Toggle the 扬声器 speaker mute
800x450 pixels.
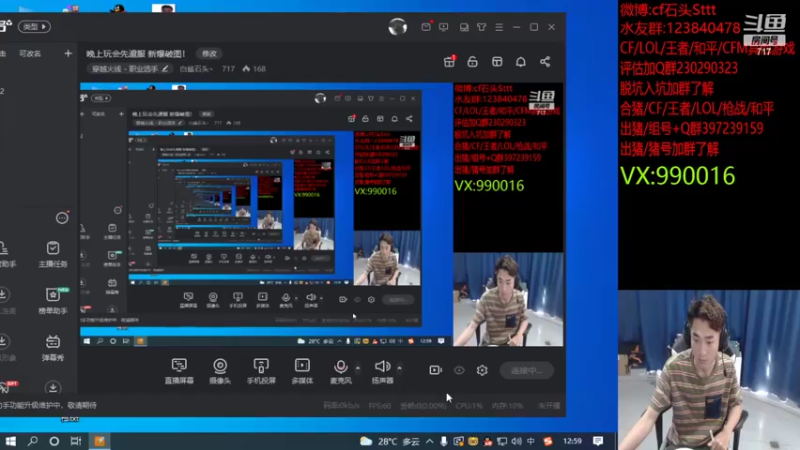(x=383, y=371)
